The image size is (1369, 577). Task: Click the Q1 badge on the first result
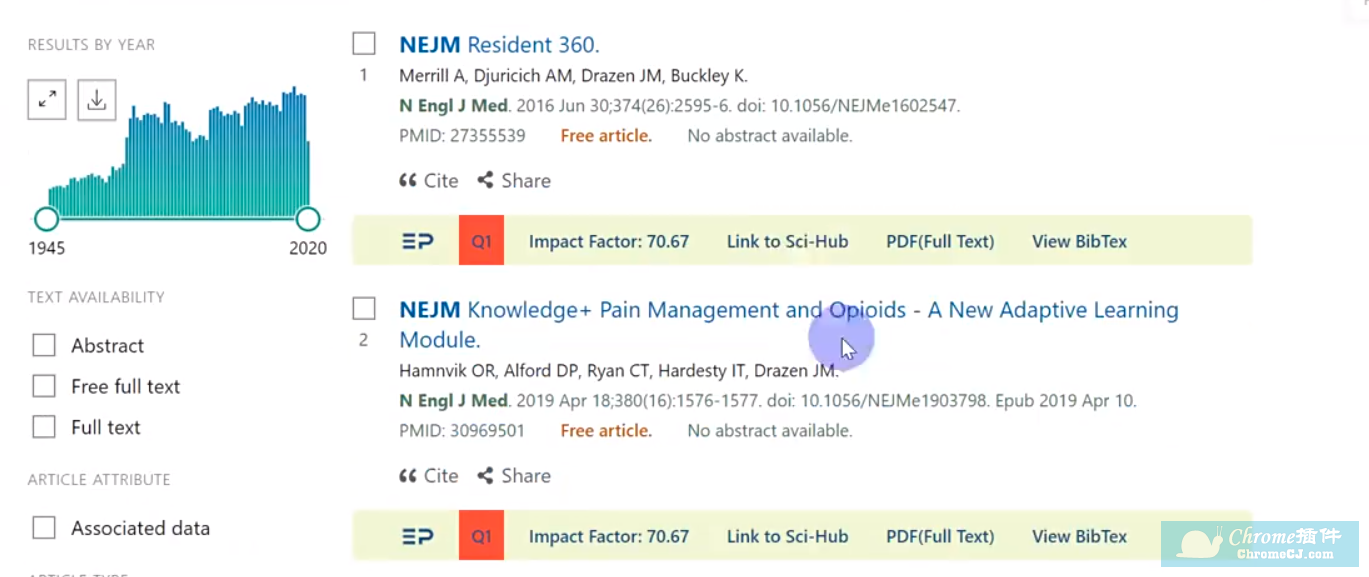coord(482,241)
